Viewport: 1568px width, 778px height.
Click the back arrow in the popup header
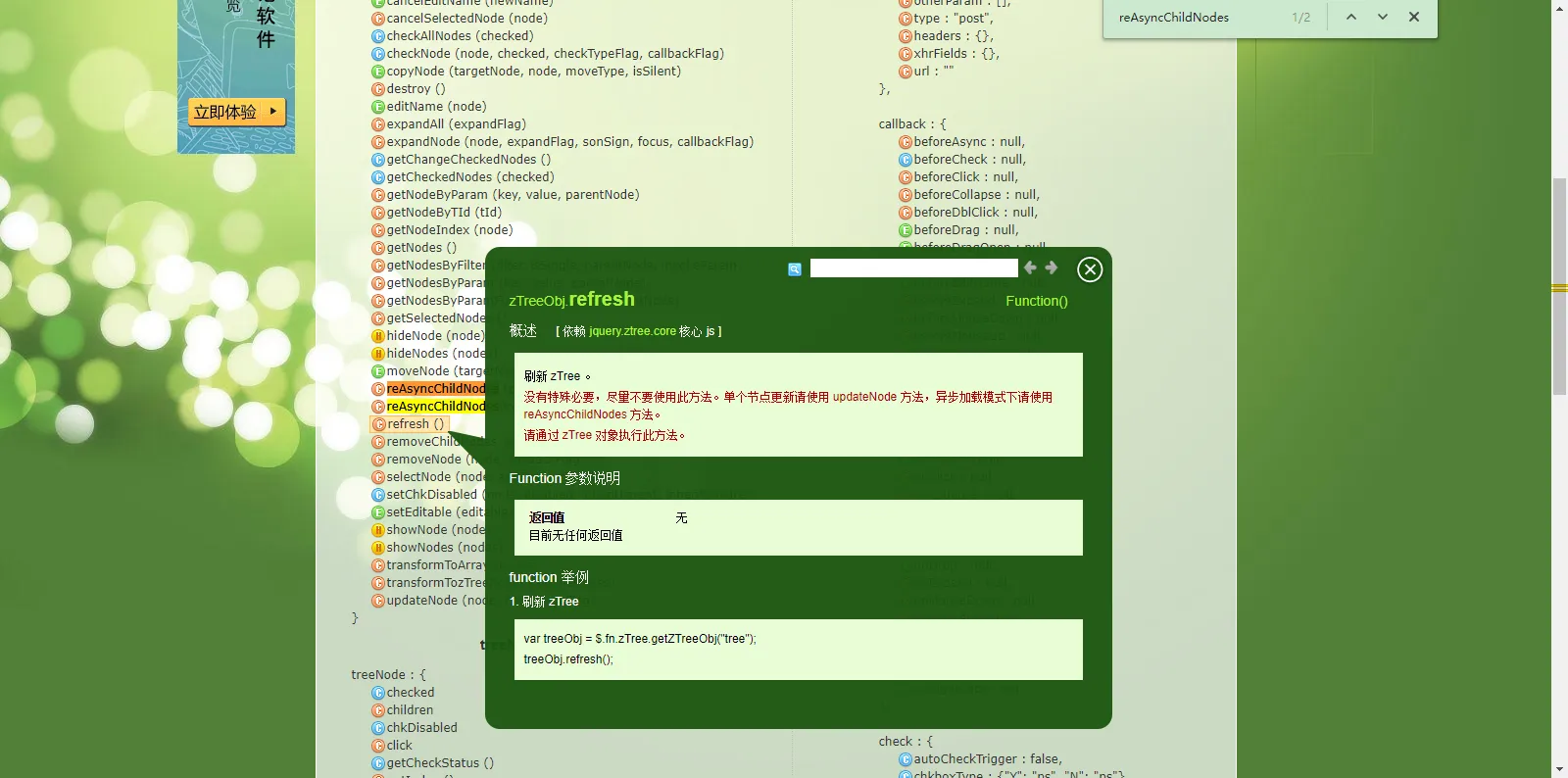click(x=1030, y=267)
